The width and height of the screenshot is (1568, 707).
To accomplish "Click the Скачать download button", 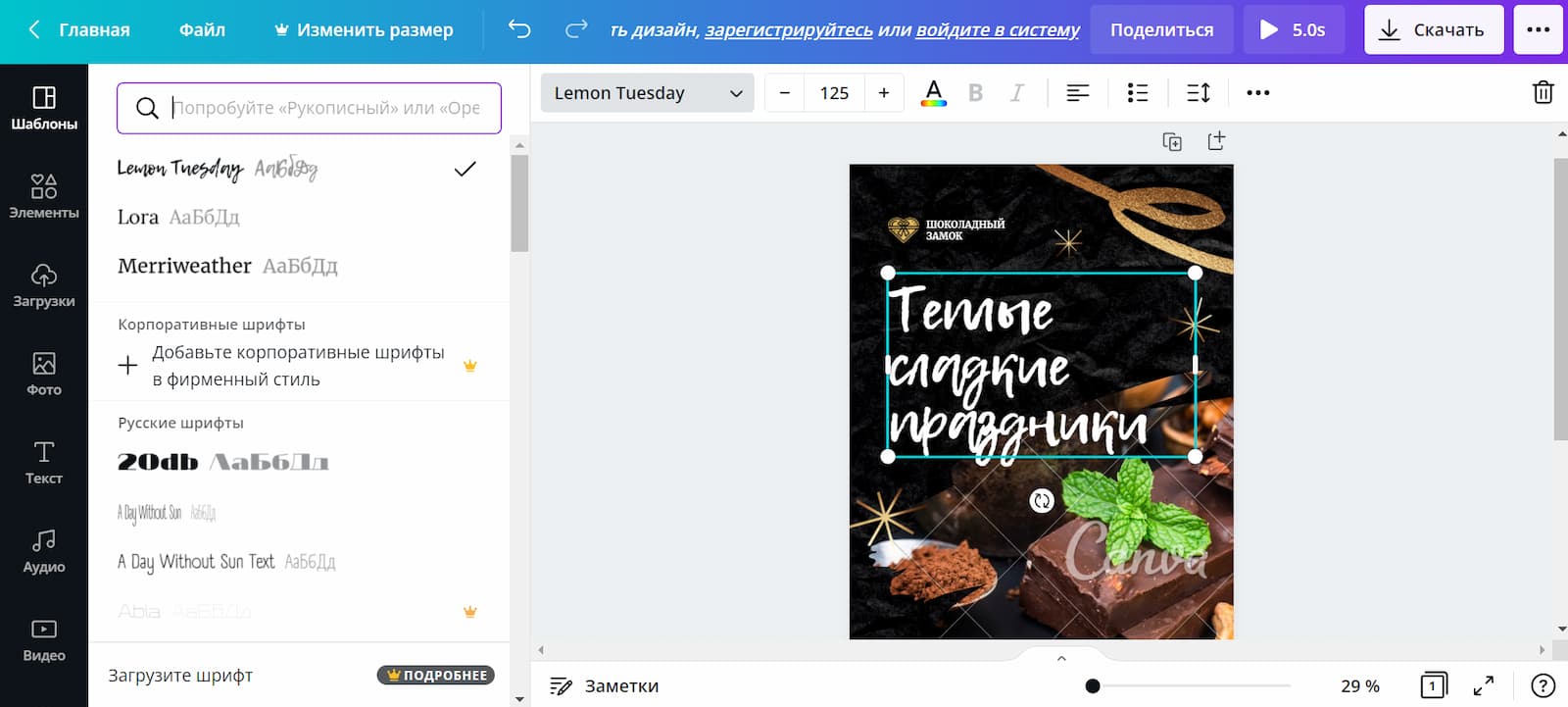I will click(x=1433, y=29).
